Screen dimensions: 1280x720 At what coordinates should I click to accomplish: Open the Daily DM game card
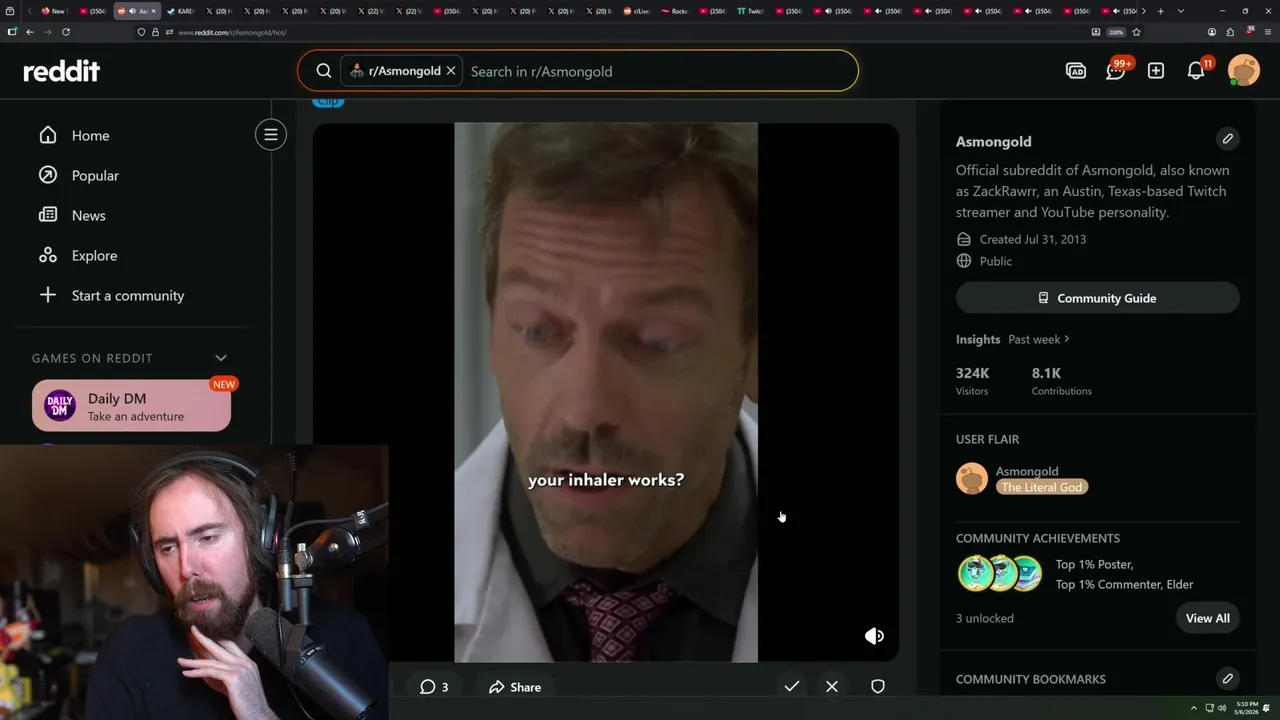[x=131, y=406]
